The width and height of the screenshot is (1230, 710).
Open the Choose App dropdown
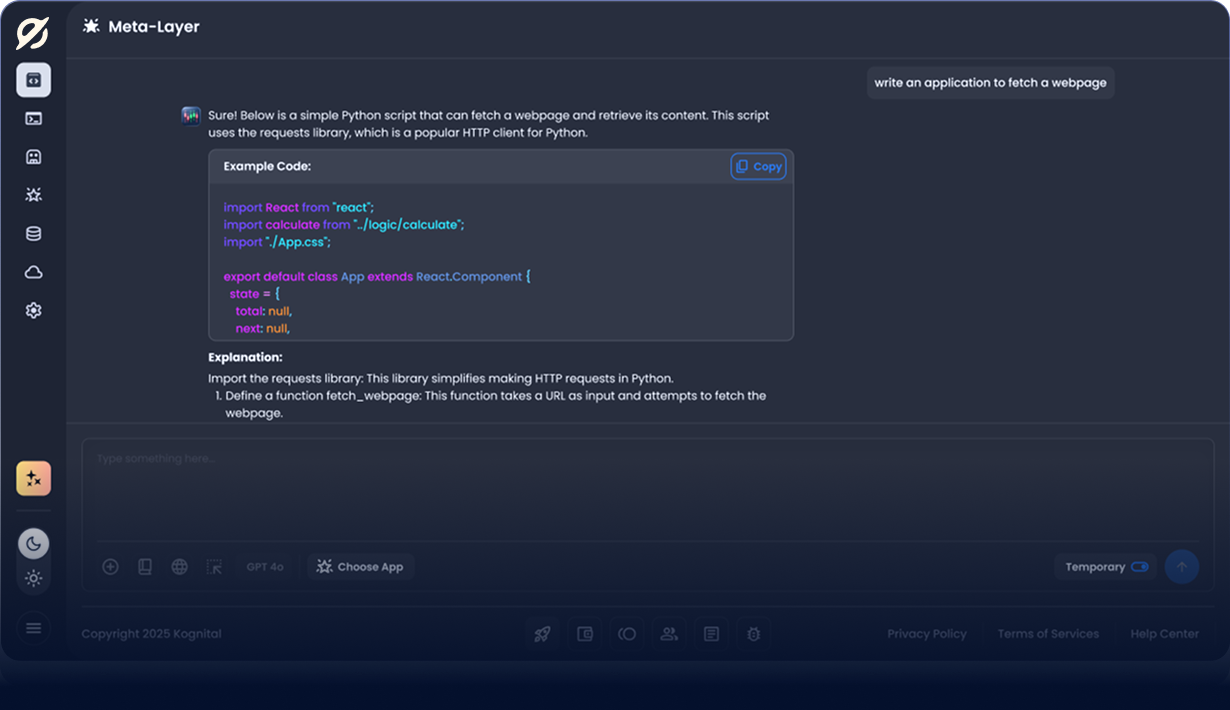pyautogui.click(x=360, y=567)
